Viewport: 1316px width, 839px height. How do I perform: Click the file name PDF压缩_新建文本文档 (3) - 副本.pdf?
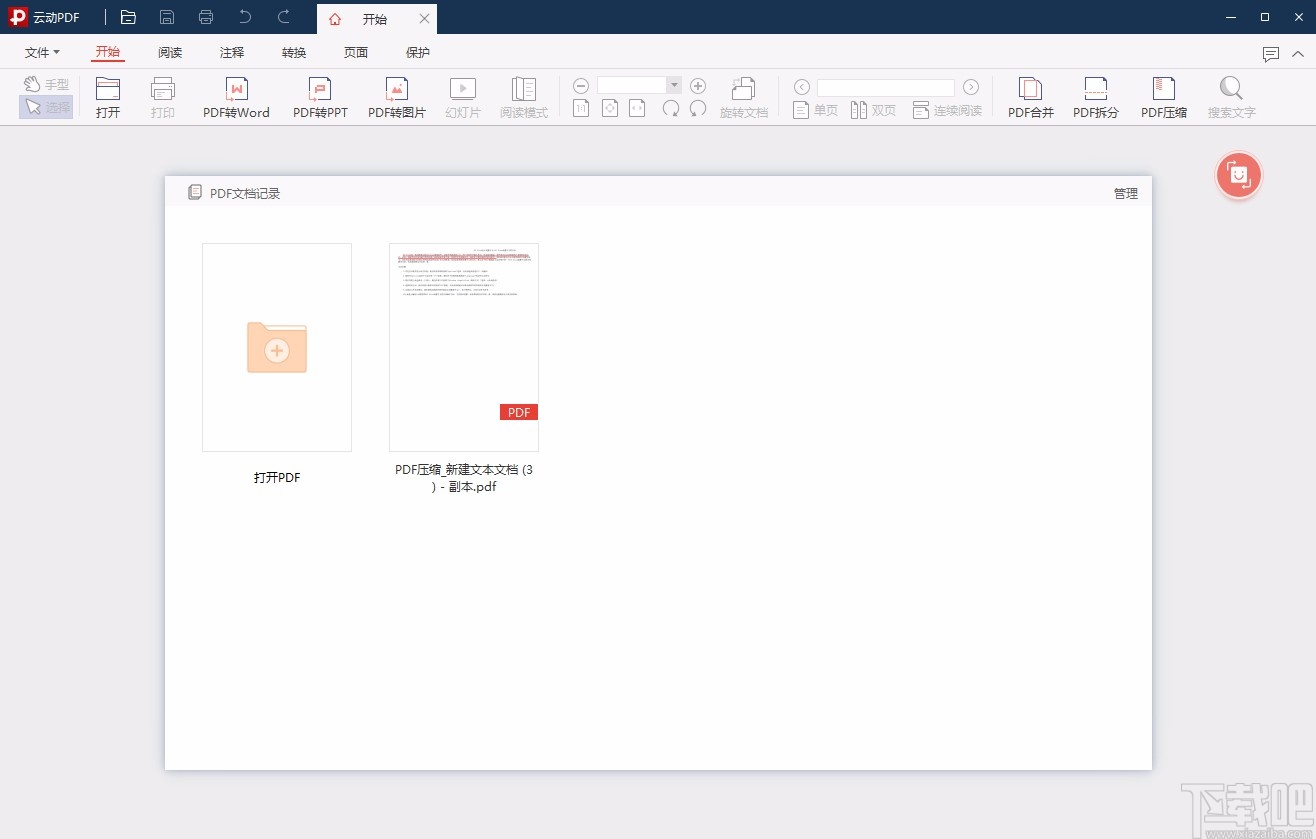[x=464, y=478]
